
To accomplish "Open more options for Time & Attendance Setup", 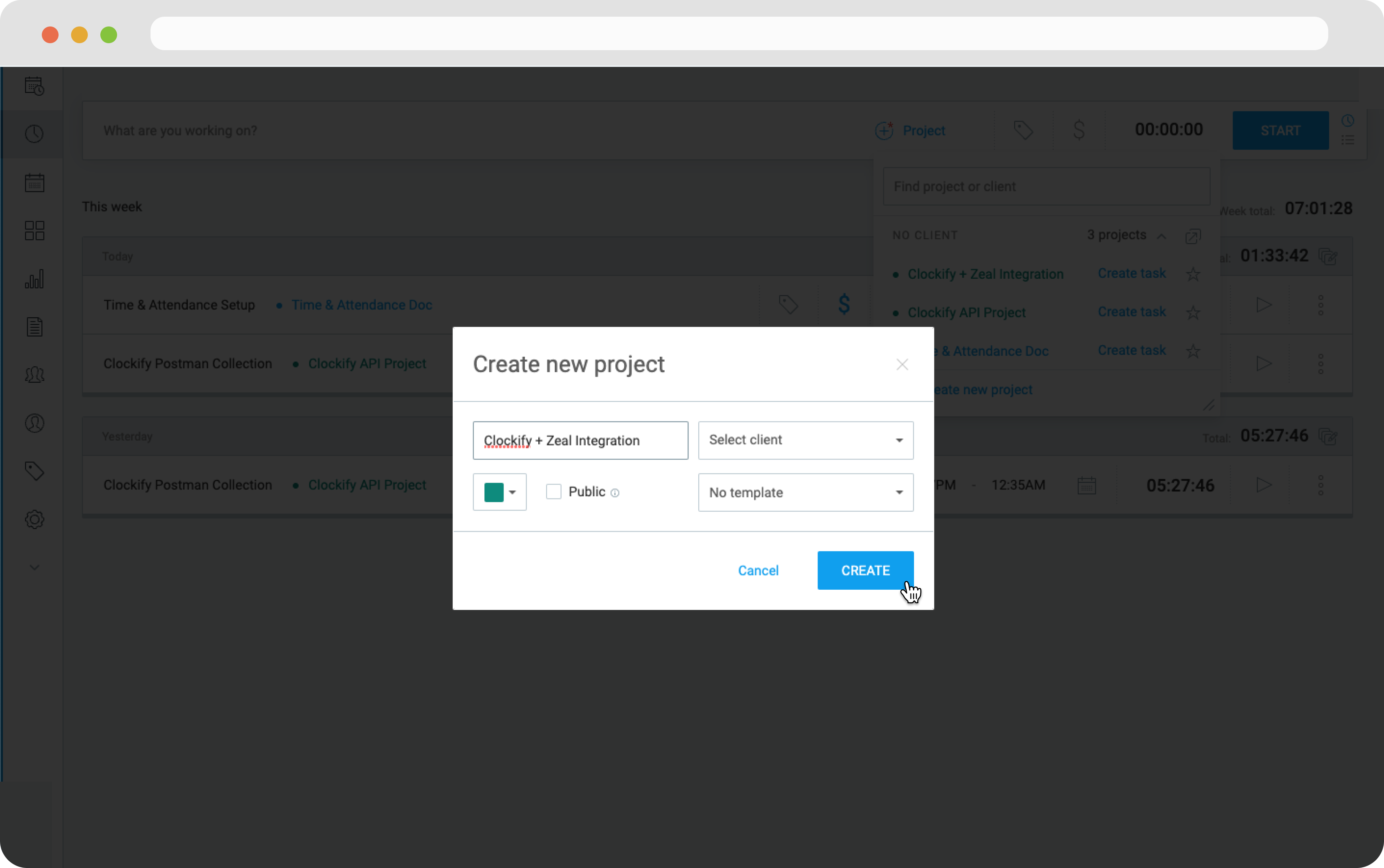I will click(1321, 305).
